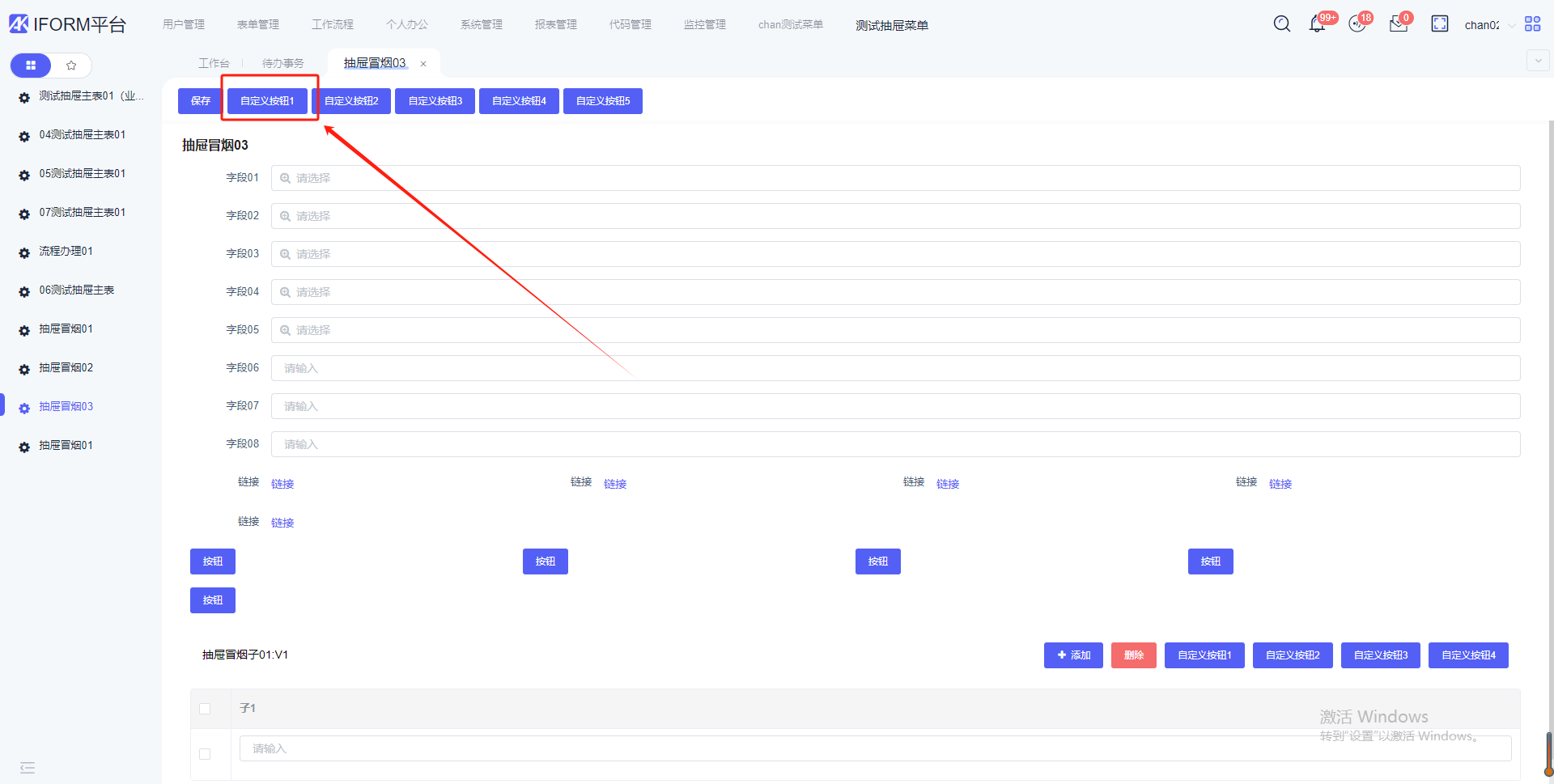1554x784 pixels.
Task: Click the broadcast icon with badge 18
Action: pyautogui.click(x=1357, y=24)
